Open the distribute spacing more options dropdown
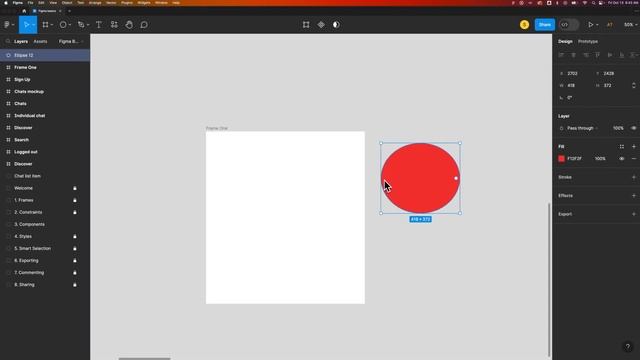Screen dimensions: 640x360 [634, 55]
